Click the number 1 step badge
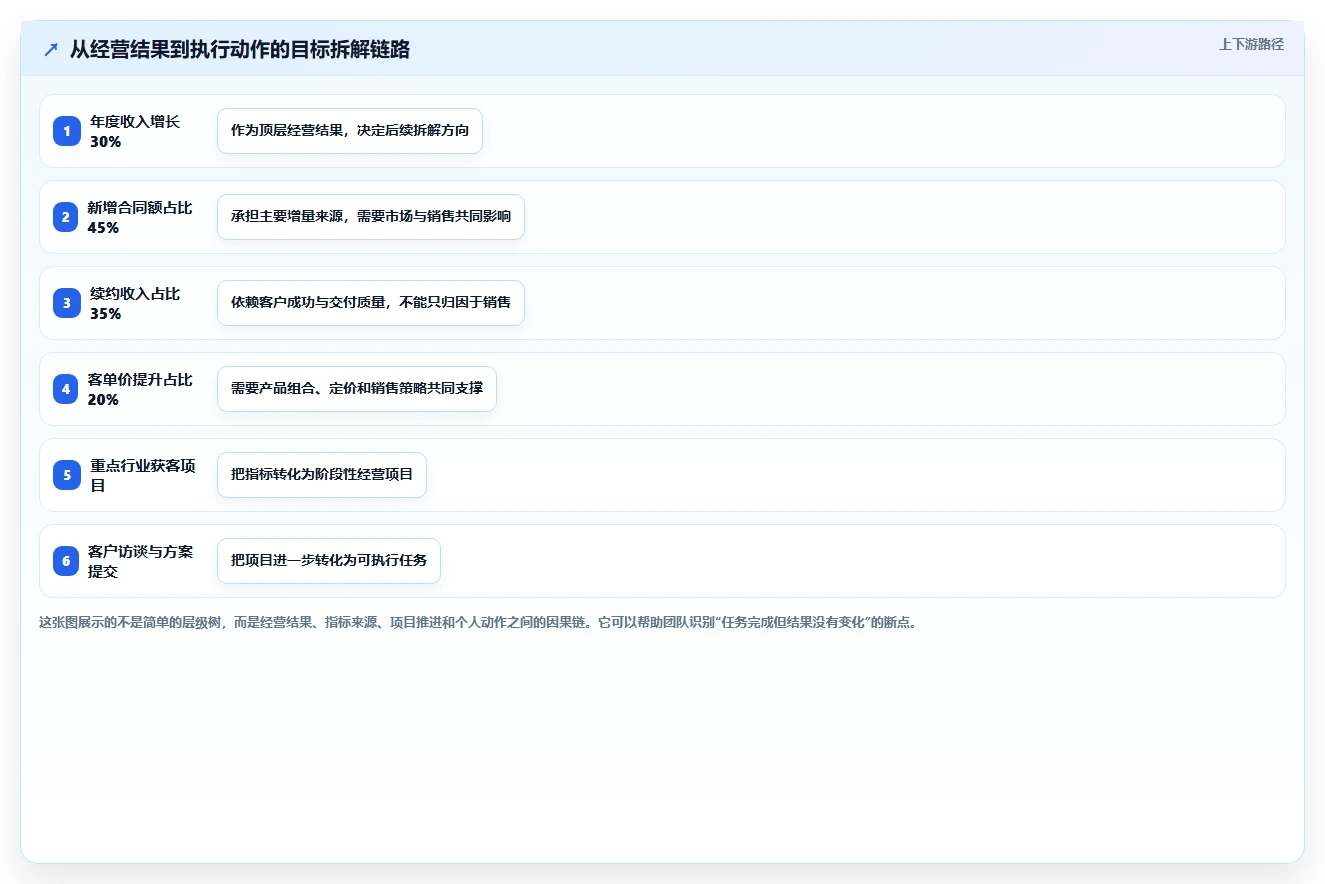1325x884 pixels. [67, 131]
